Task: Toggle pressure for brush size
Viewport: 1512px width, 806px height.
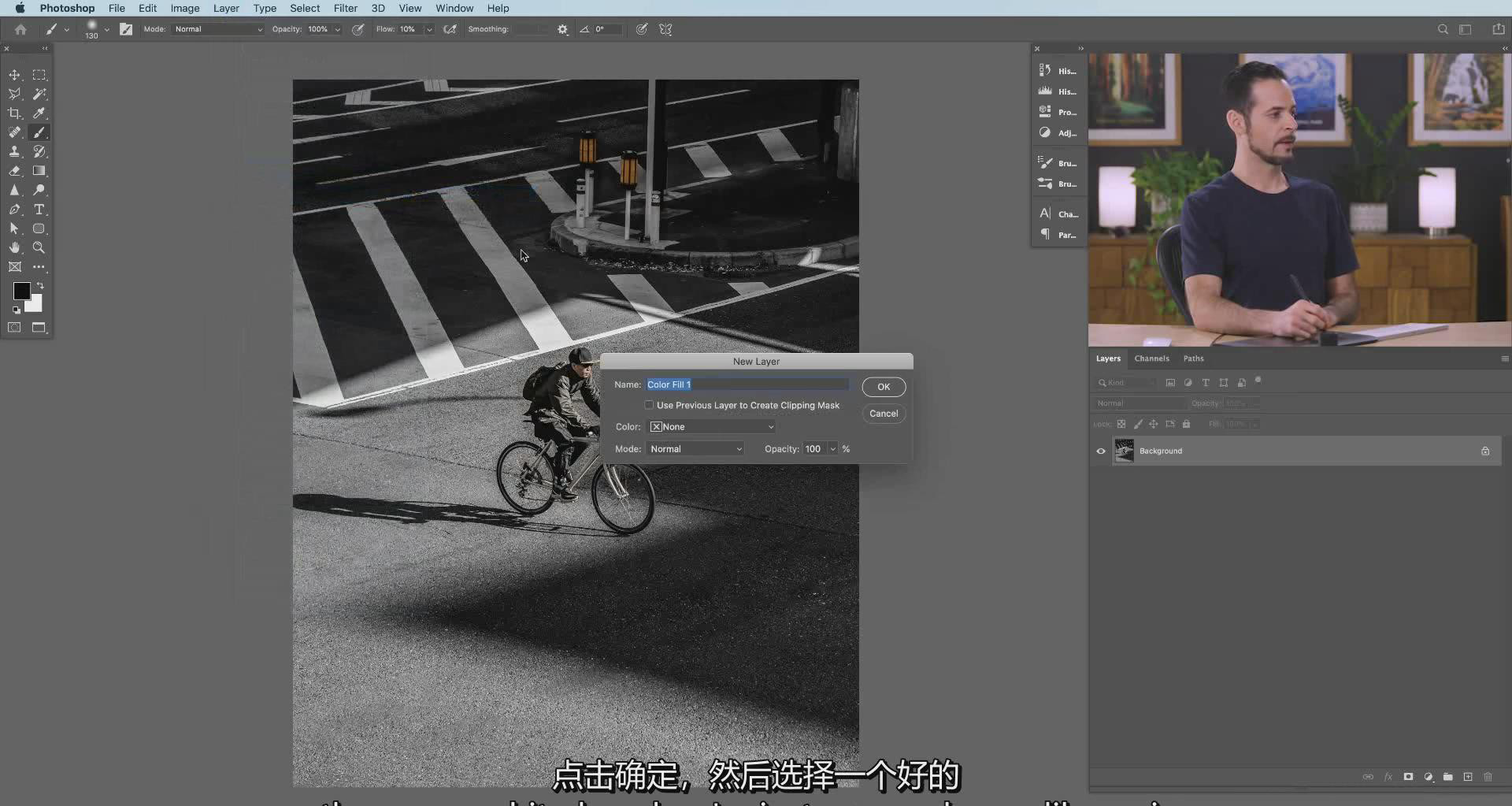Action: pyautogui.click(x=642, y=29)
